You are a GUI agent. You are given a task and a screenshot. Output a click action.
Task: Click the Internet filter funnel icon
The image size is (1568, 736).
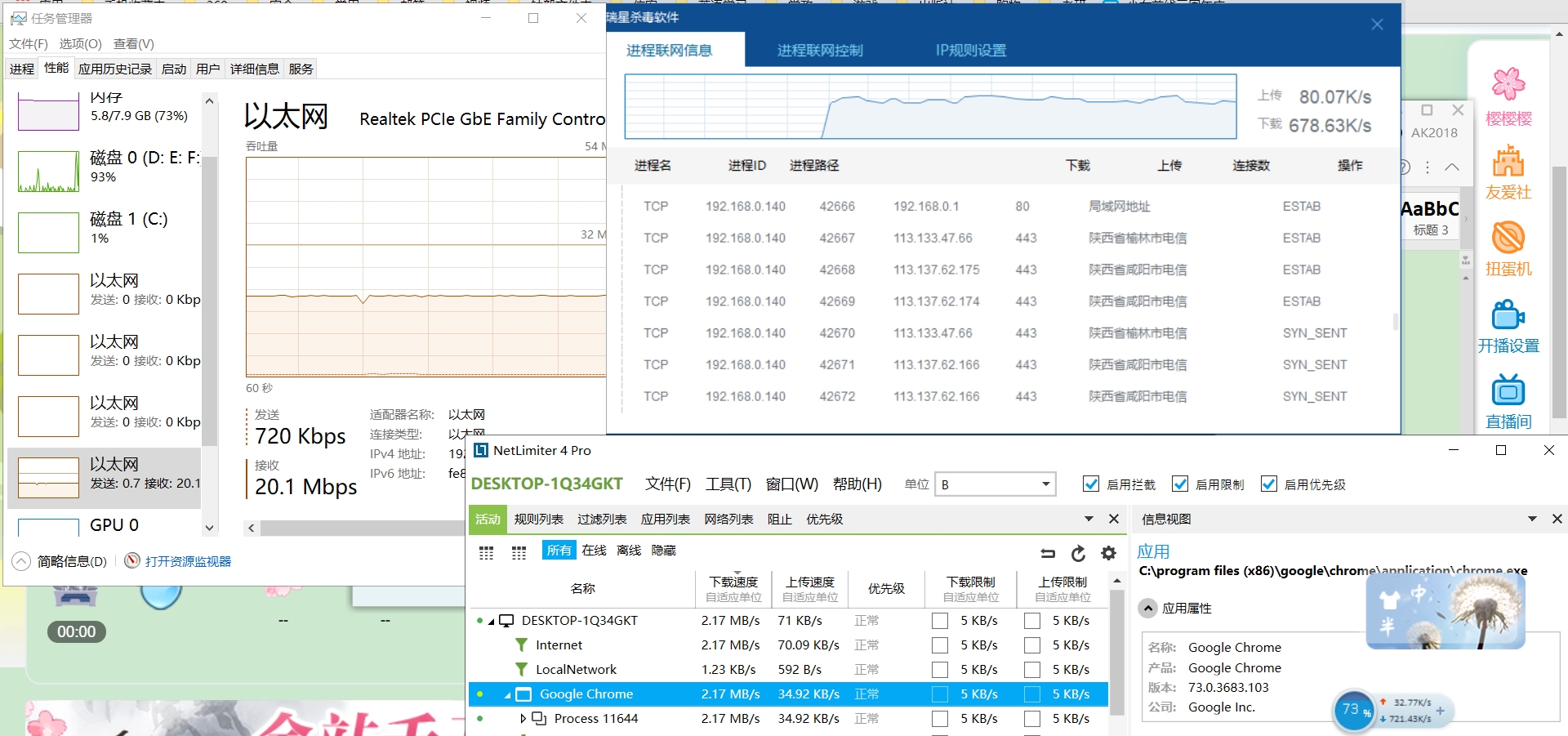coord(521,645)
